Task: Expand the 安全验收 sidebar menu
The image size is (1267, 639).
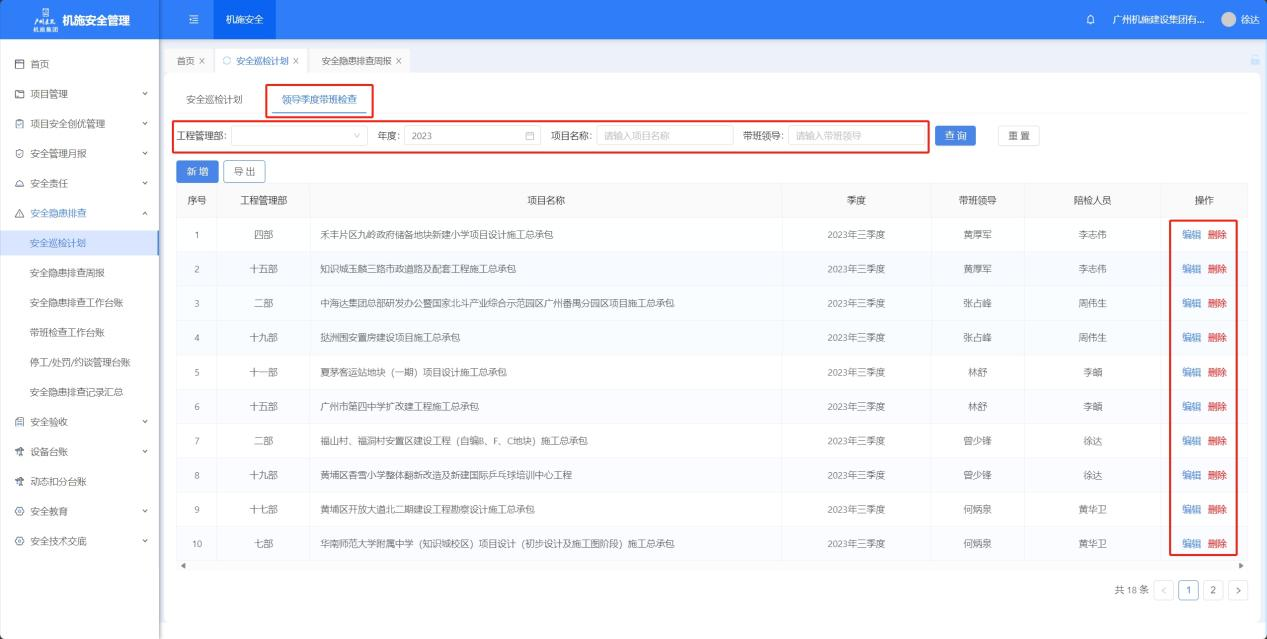Action: (145, 422)
